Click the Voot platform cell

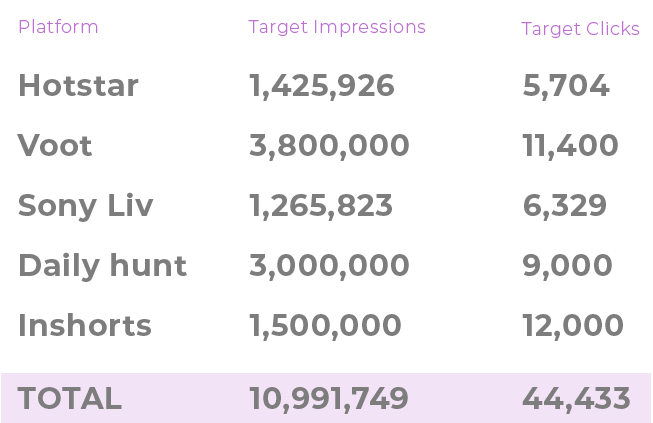(55, 145)
